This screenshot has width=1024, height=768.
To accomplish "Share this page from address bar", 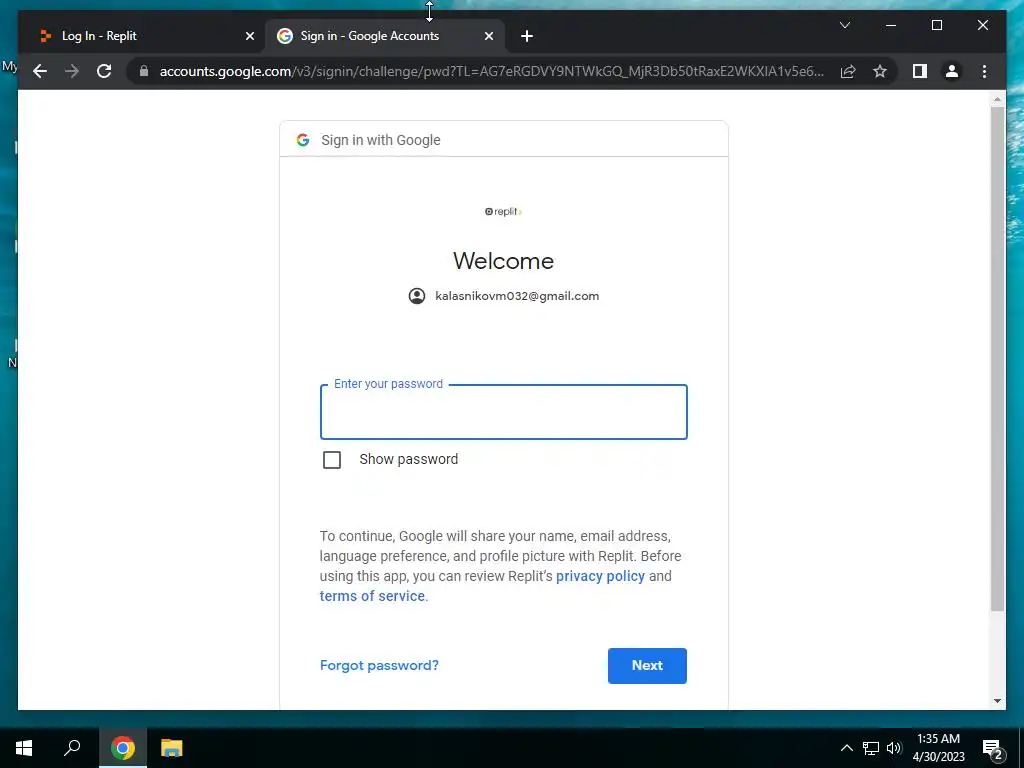I will click(848, 71).
